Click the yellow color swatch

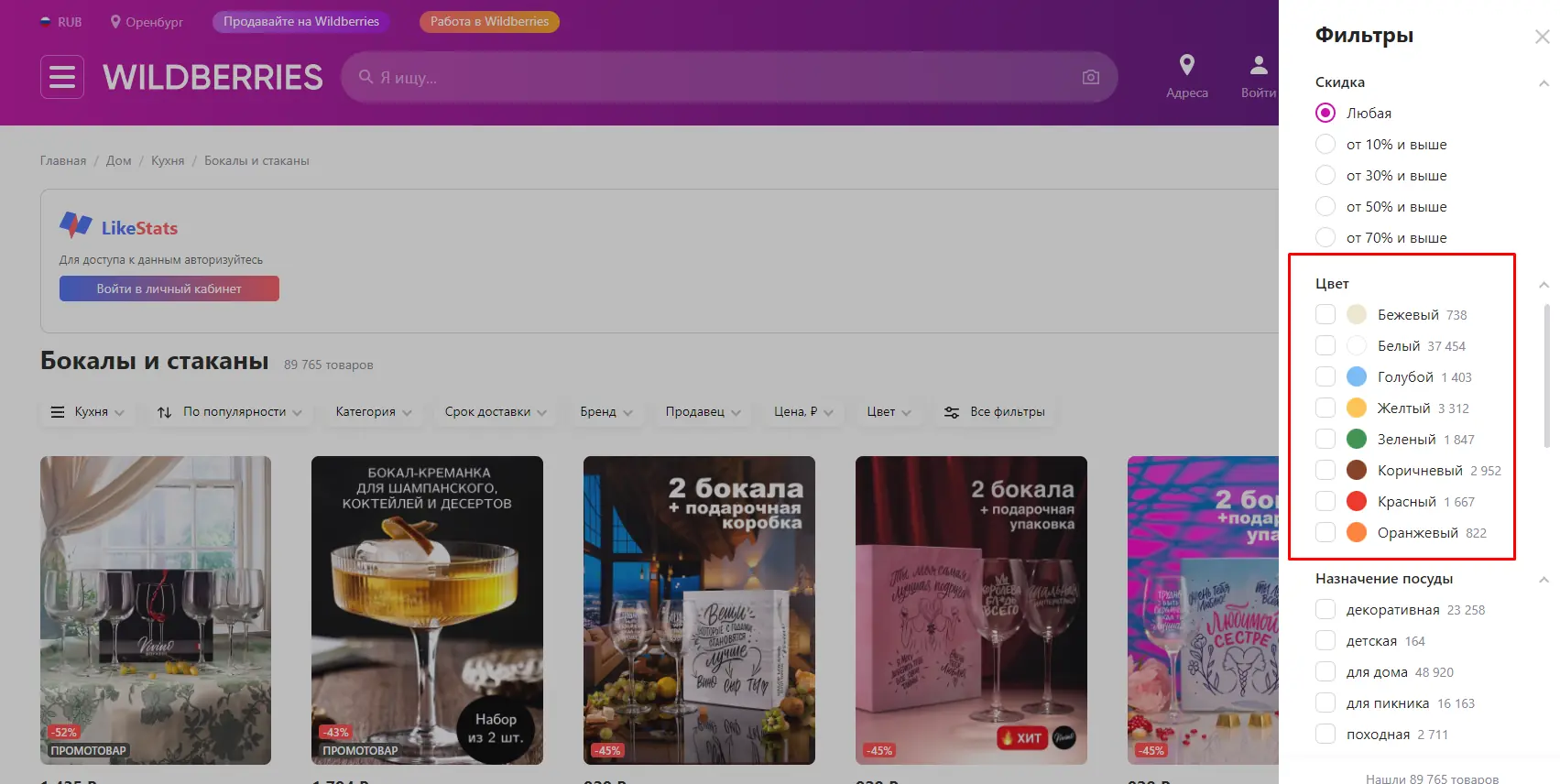tap(1357, 408)
